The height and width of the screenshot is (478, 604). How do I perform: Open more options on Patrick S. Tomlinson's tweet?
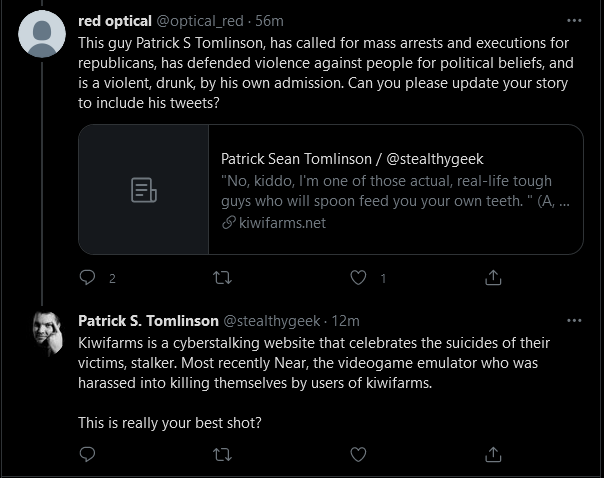coord(574,320)
